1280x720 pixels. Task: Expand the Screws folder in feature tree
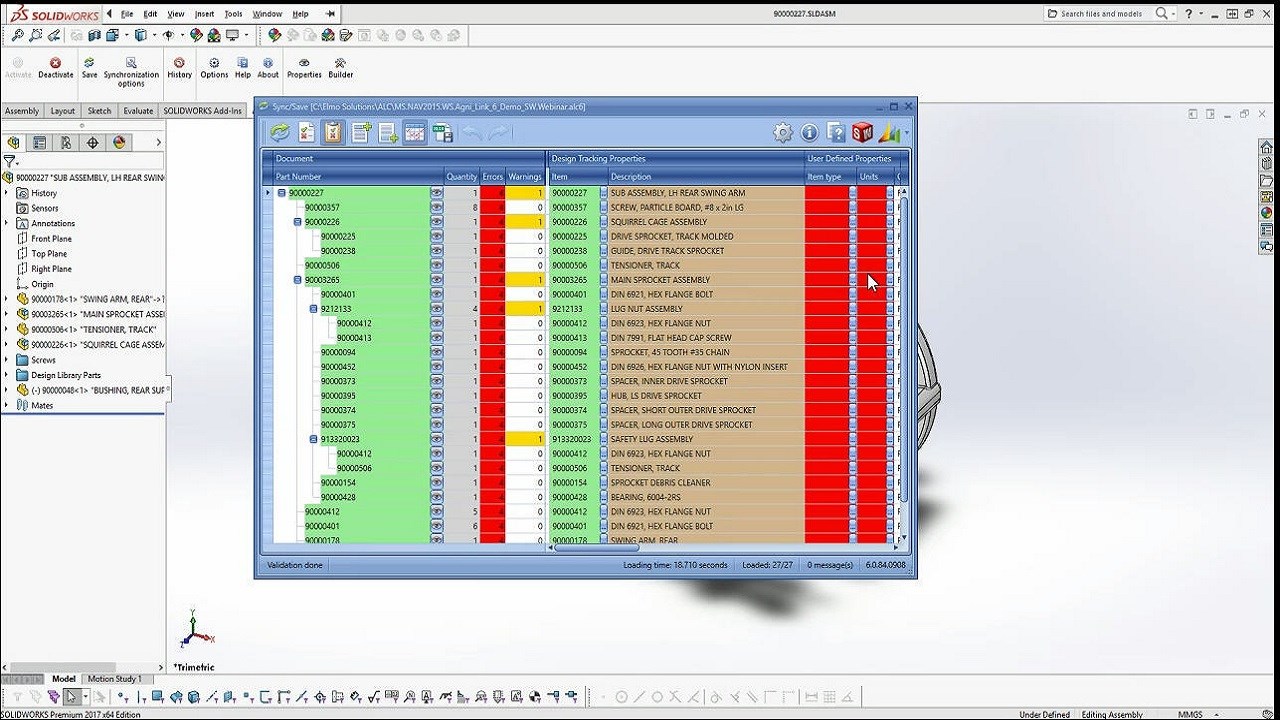7,360
